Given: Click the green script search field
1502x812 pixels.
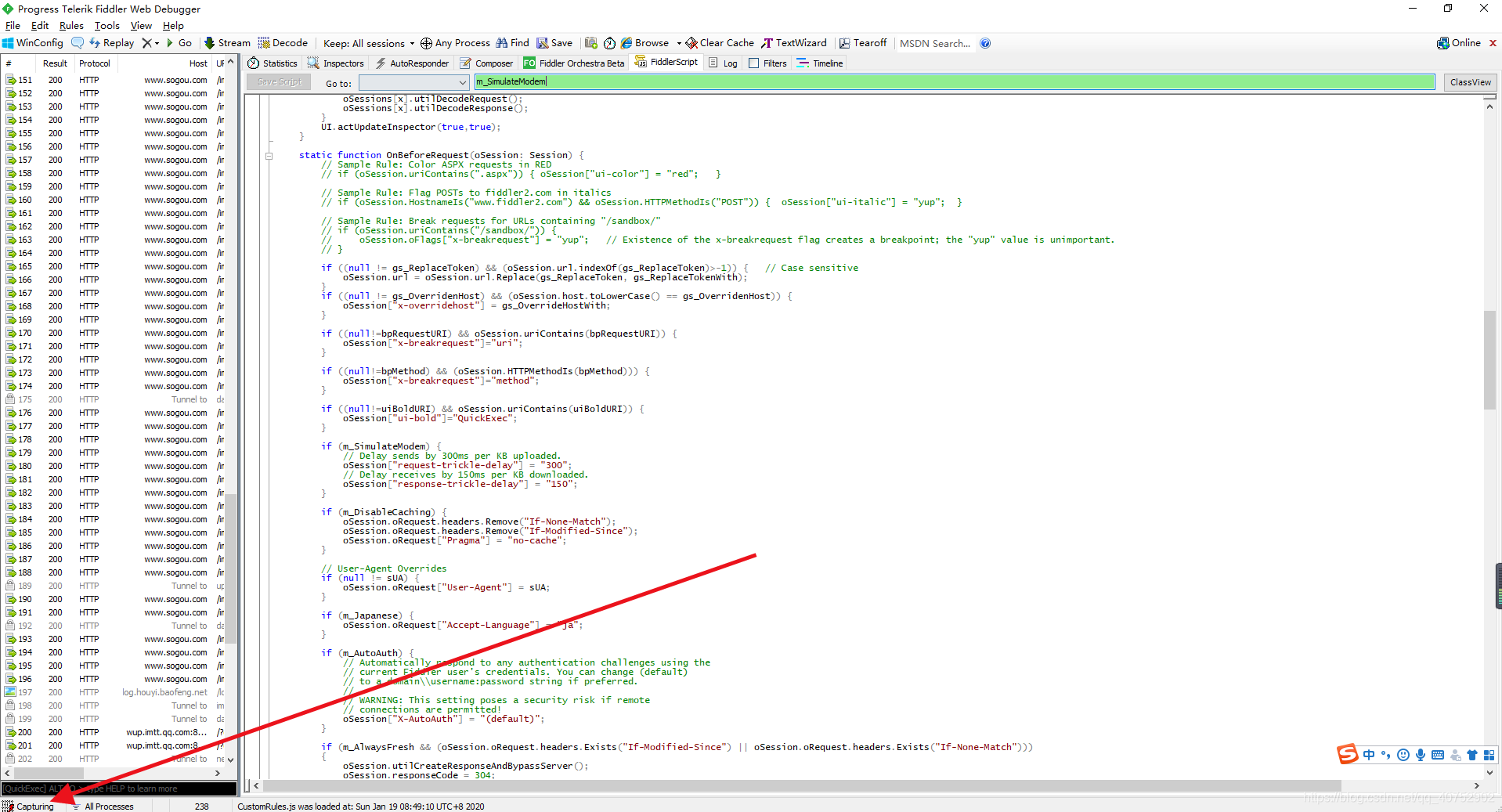Looking at the screenshot, I should click(955, 81).
